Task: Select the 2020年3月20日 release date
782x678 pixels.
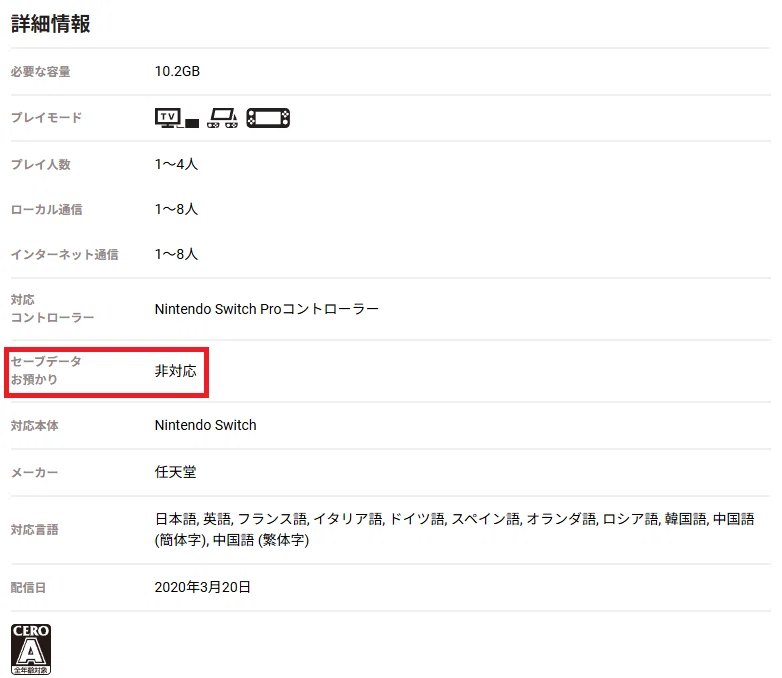Action: tap(202, 587)
